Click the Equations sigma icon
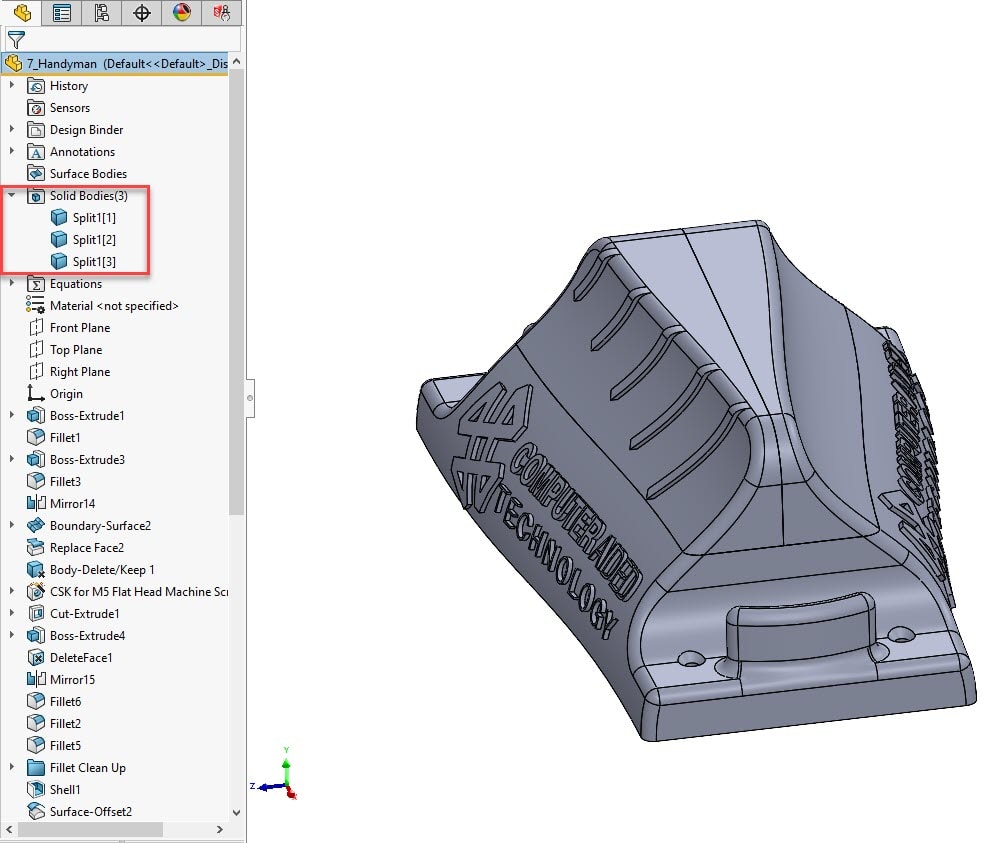 (x=36, y=283)
